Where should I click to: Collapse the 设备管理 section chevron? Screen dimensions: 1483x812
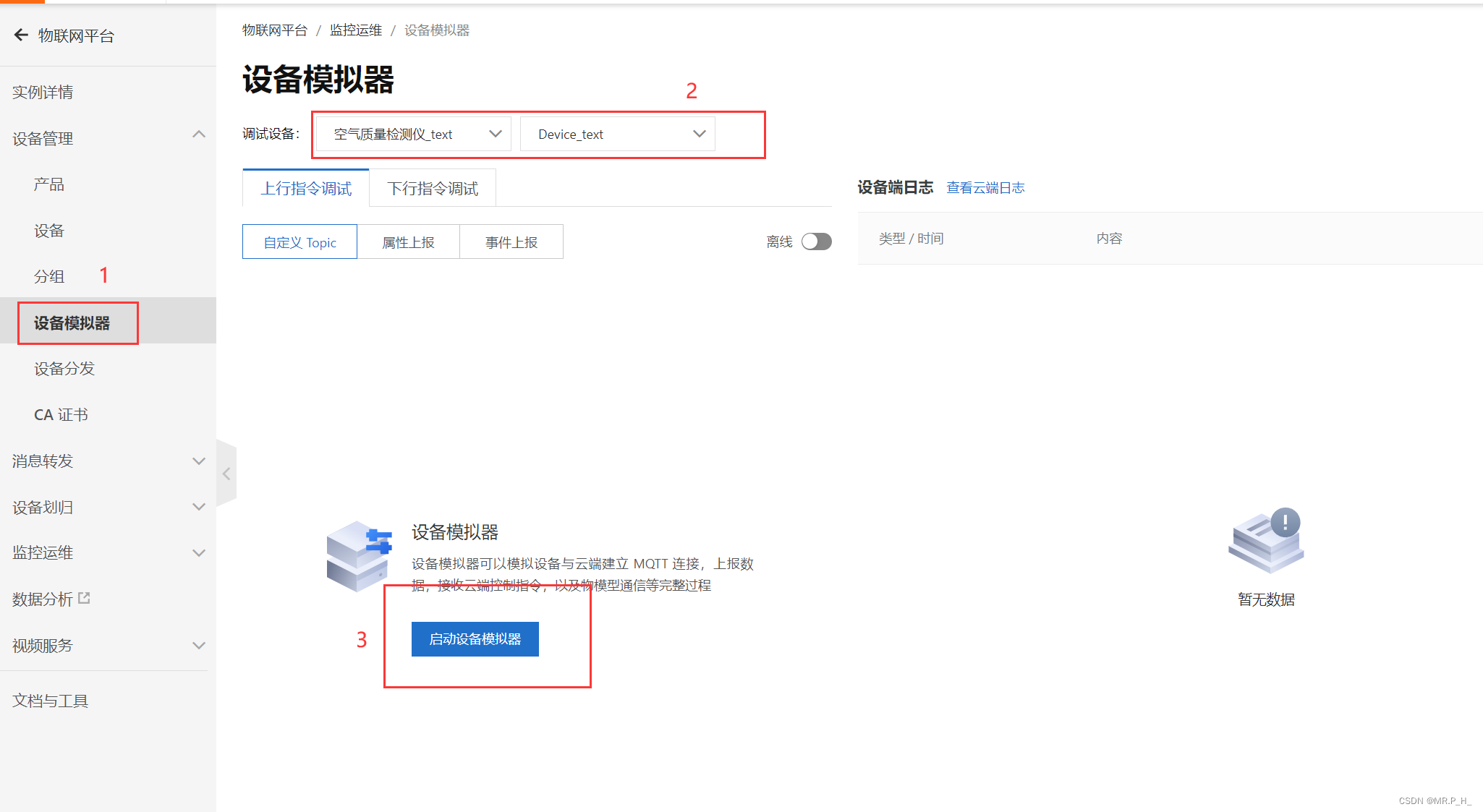point(199,135)
